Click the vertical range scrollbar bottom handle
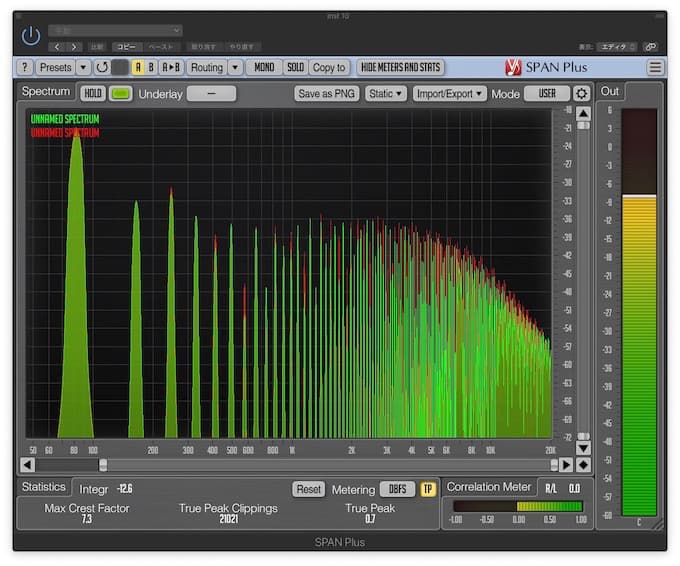The image size is (680, 566). pyautogui.click(x=583, y=436)
